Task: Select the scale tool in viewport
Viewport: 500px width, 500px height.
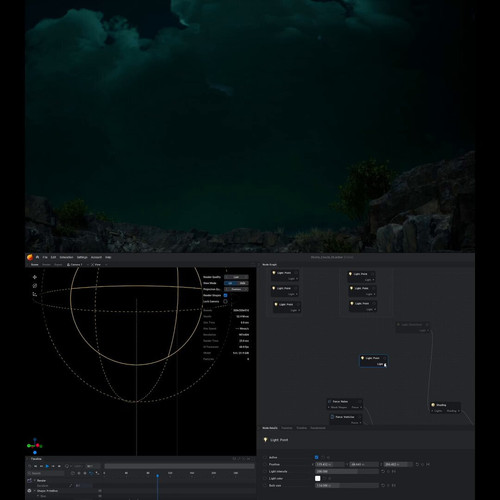Action: (x=35, y=294)
